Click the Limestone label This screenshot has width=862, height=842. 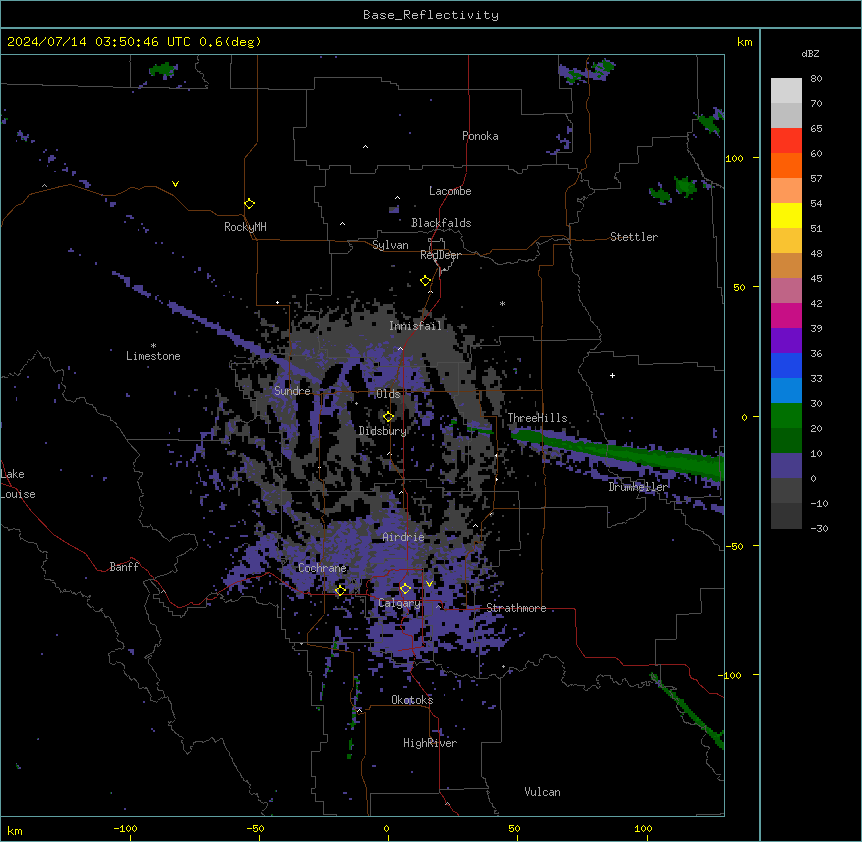click(153, 356)
